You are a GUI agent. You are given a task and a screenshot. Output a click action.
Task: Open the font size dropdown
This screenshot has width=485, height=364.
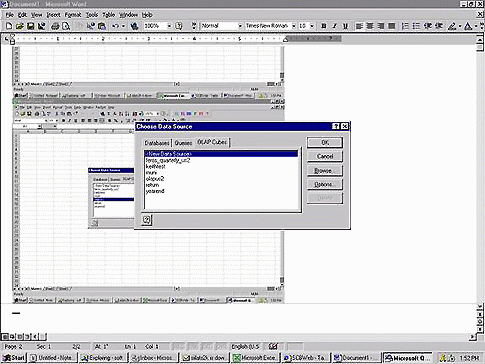(x=312, y=26)
